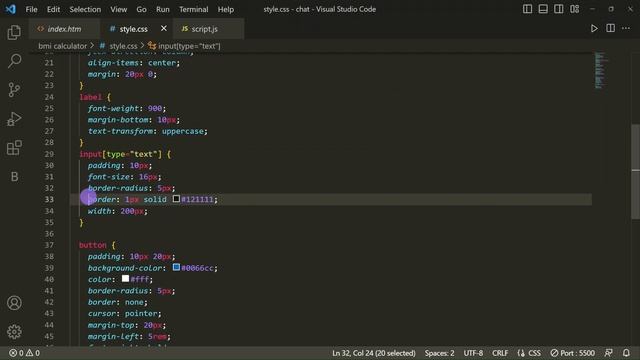Open the Source Control view
The height and width of the screenshot is (360, 640).
pos(14,90)
